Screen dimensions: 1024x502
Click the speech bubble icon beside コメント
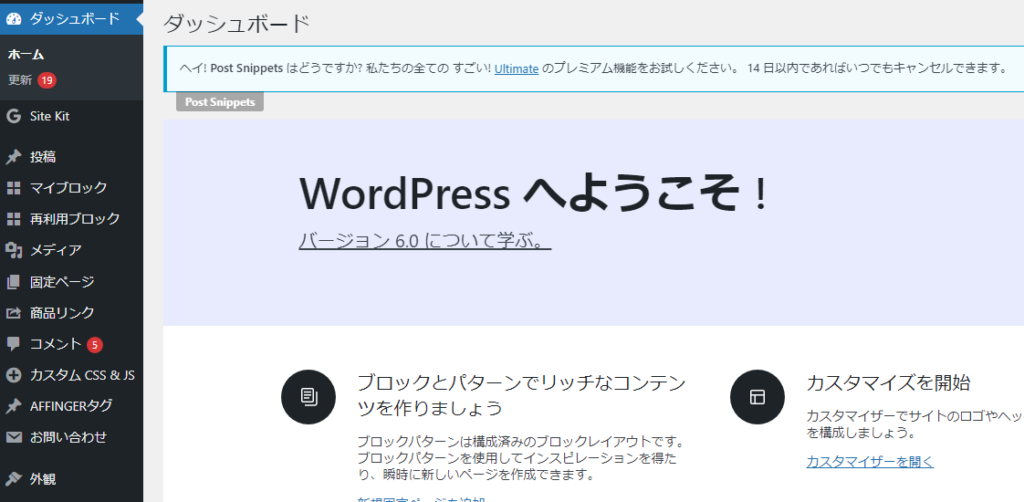[14, 344]
